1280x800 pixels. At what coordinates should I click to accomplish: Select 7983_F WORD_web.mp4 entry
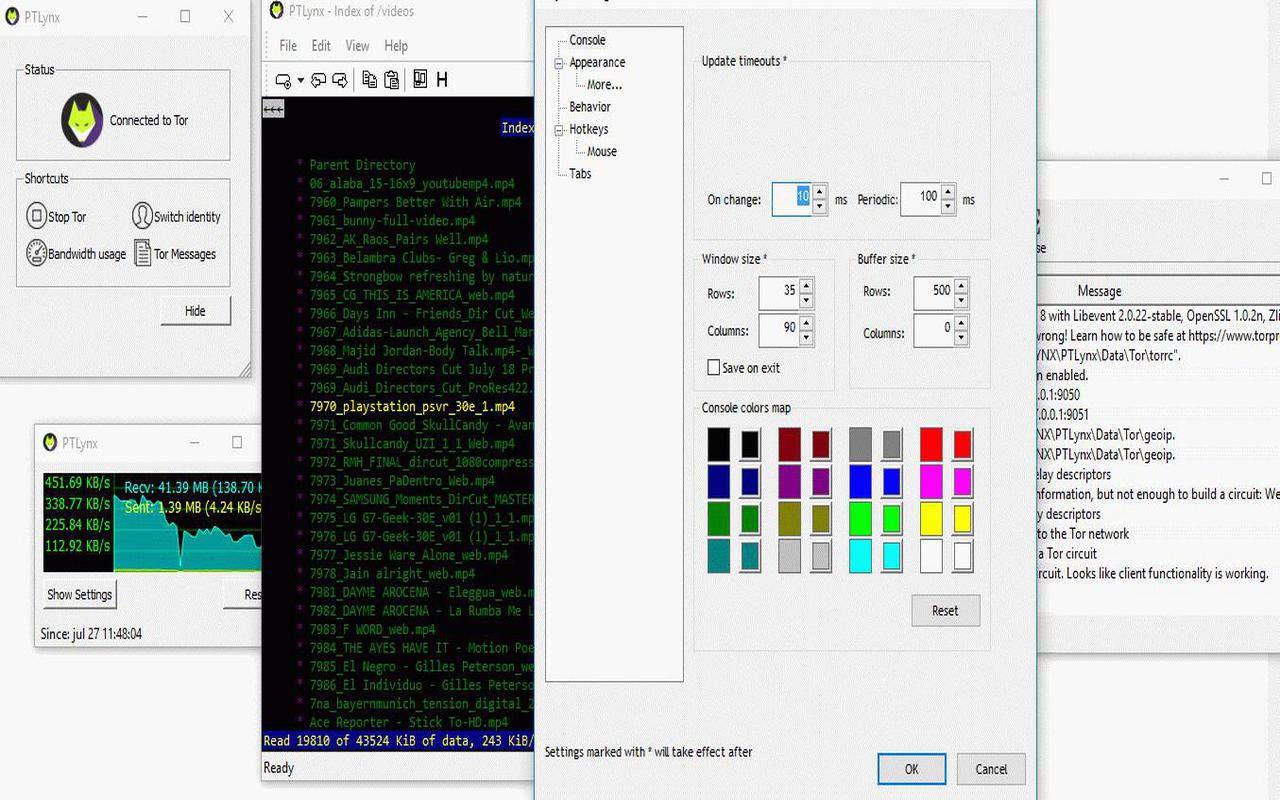point(372,630)
